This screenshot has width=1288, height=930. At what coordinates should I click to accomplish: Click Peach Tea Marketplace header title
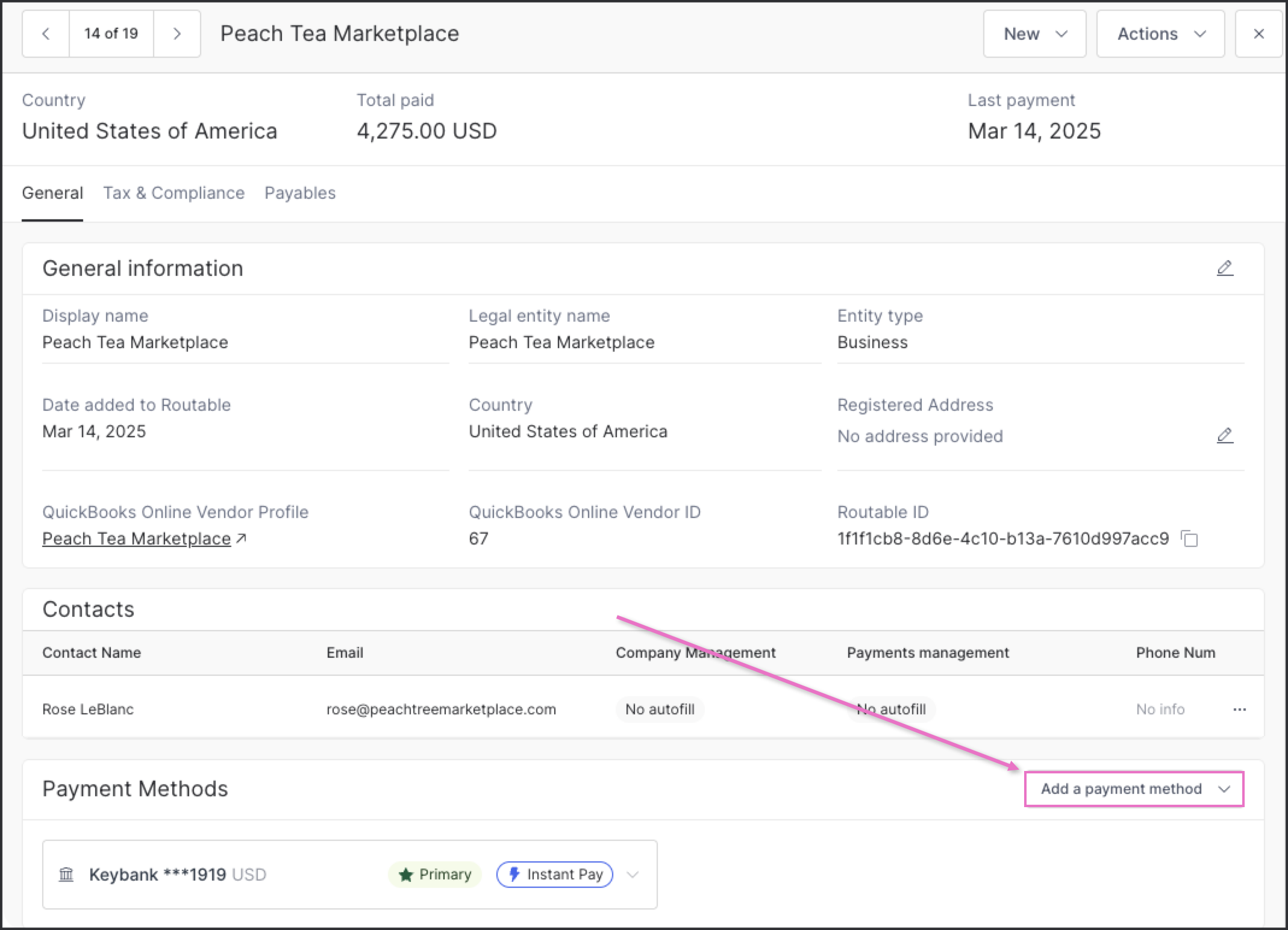(x=340, y=34)
